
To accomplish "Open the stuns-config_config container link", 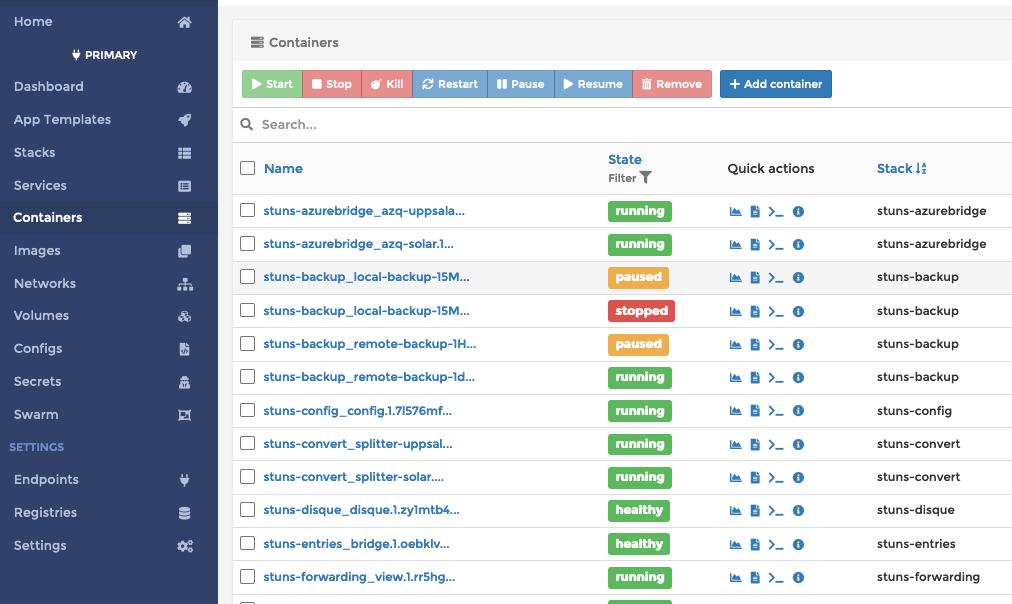I will coord(358,411).
